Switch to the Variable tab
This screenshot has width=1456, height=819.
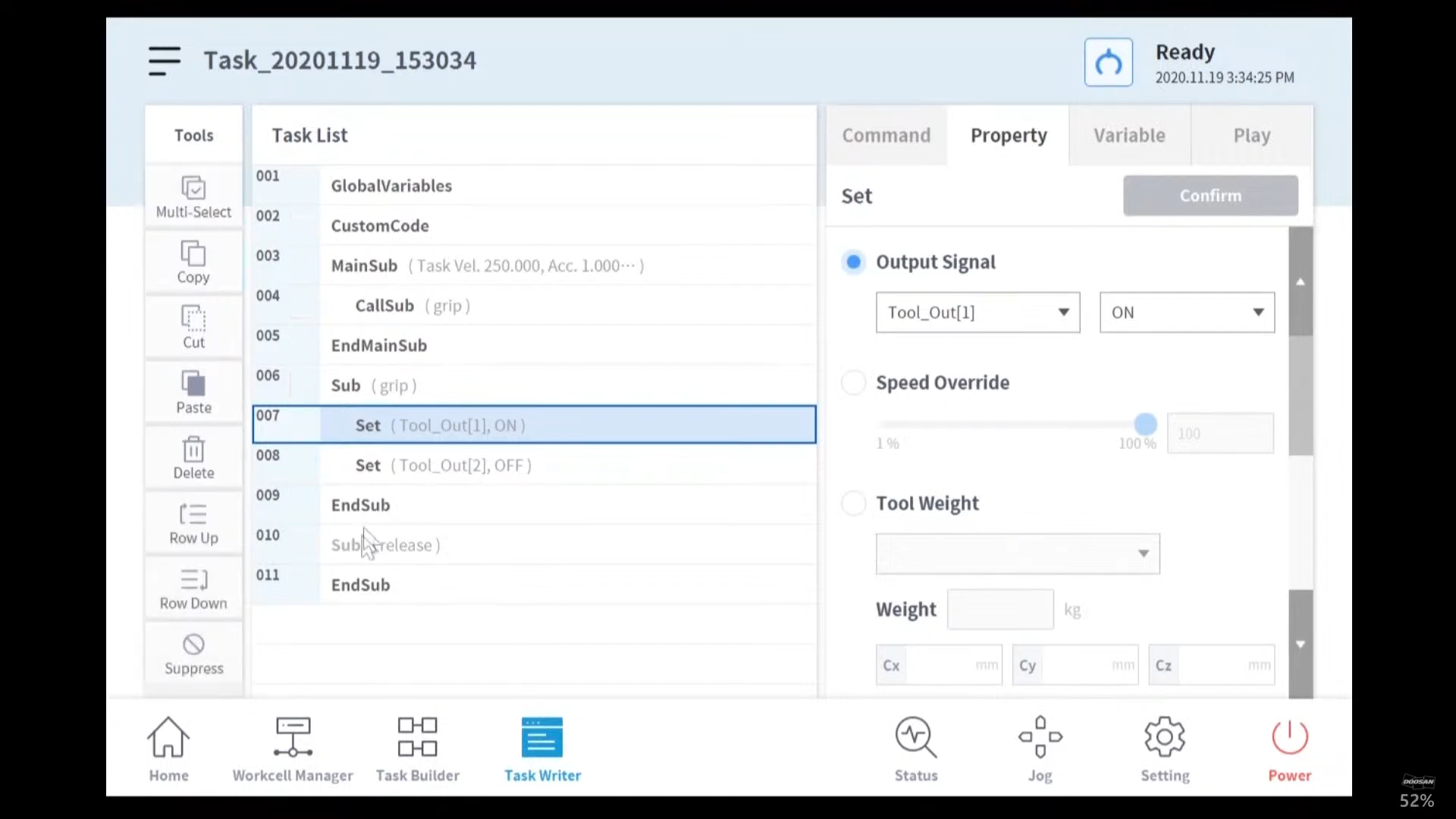coord(1129,136)
